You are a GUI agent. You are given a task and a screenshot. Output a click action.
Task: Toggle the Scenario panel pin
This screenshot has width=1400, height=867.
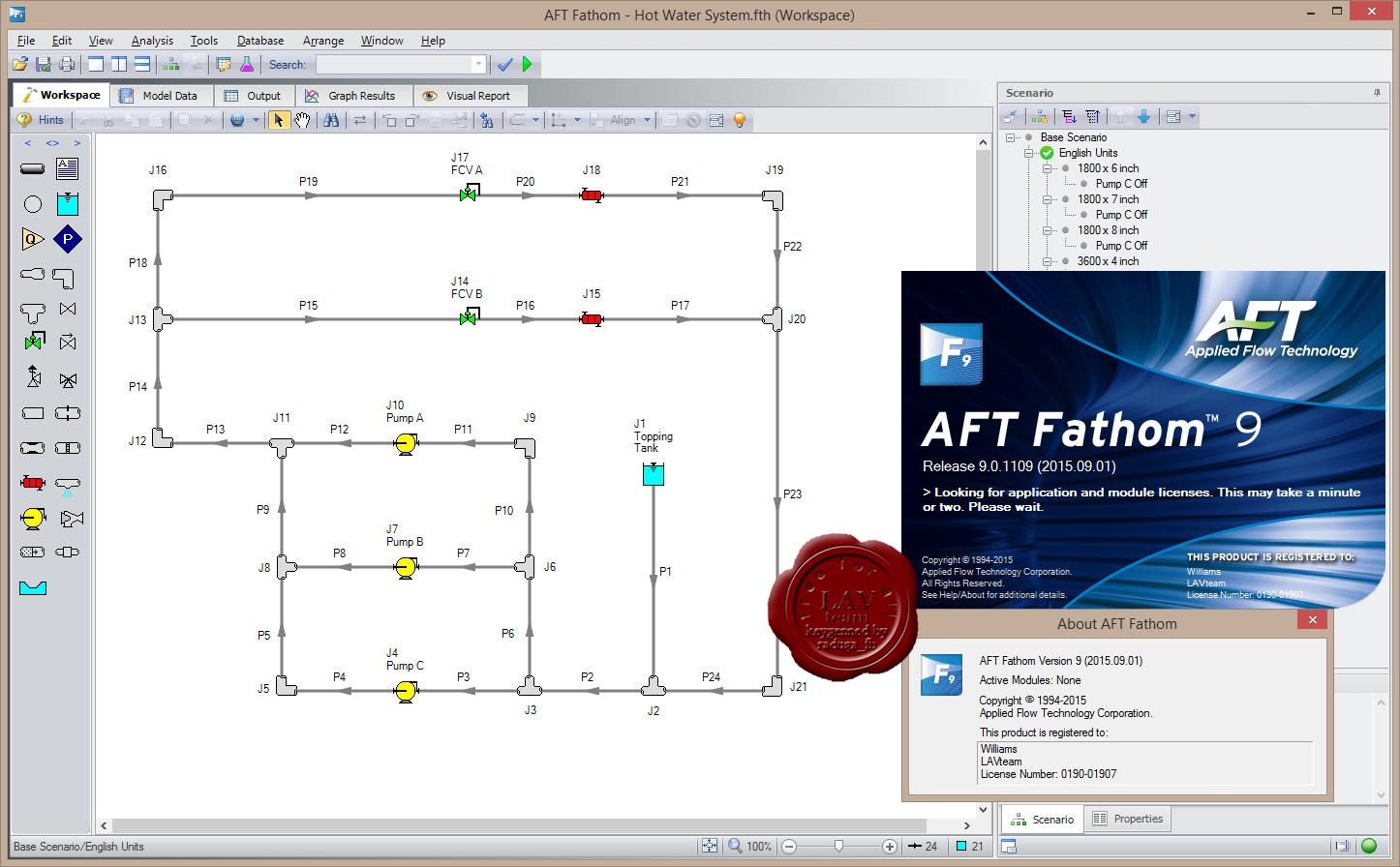pos(1377,93)
